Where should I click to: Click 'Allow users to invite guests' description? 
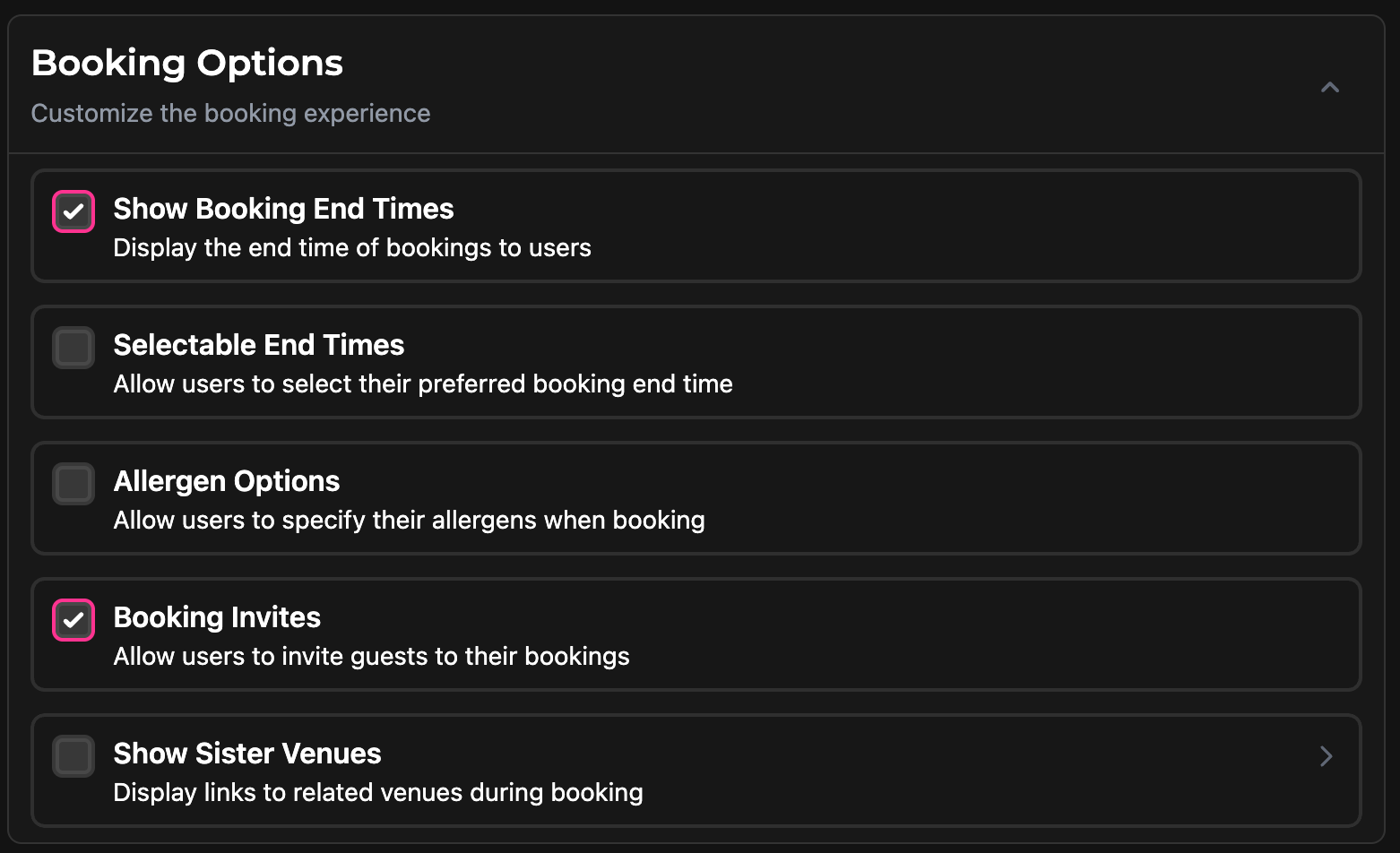pyautogui.click(x=371, y=657)
